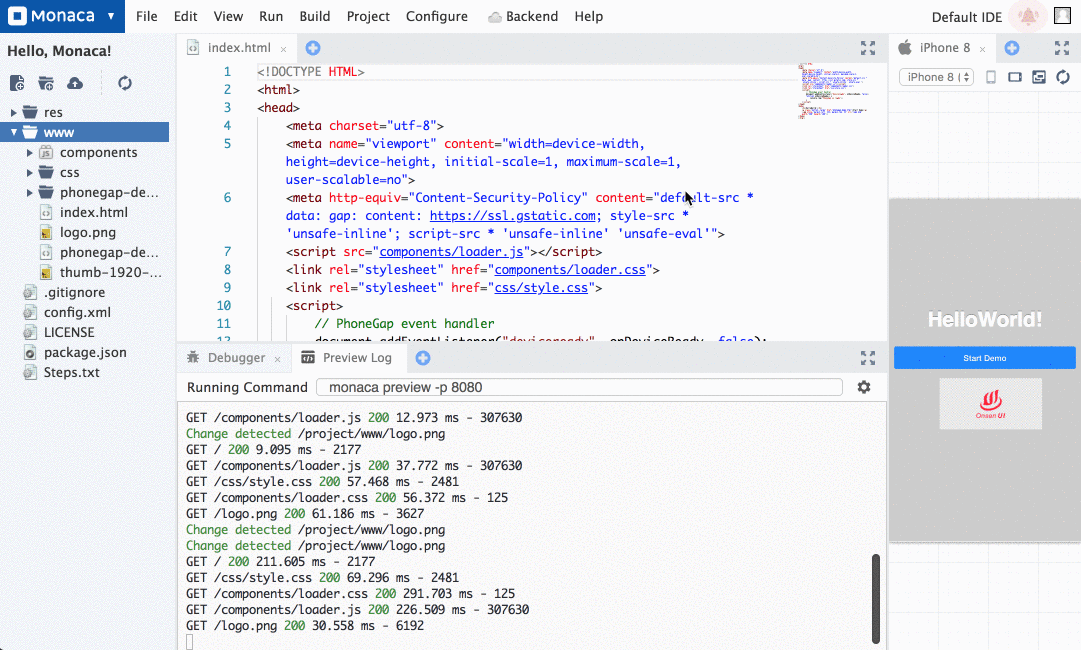Add a new previewer tab

1012,48
